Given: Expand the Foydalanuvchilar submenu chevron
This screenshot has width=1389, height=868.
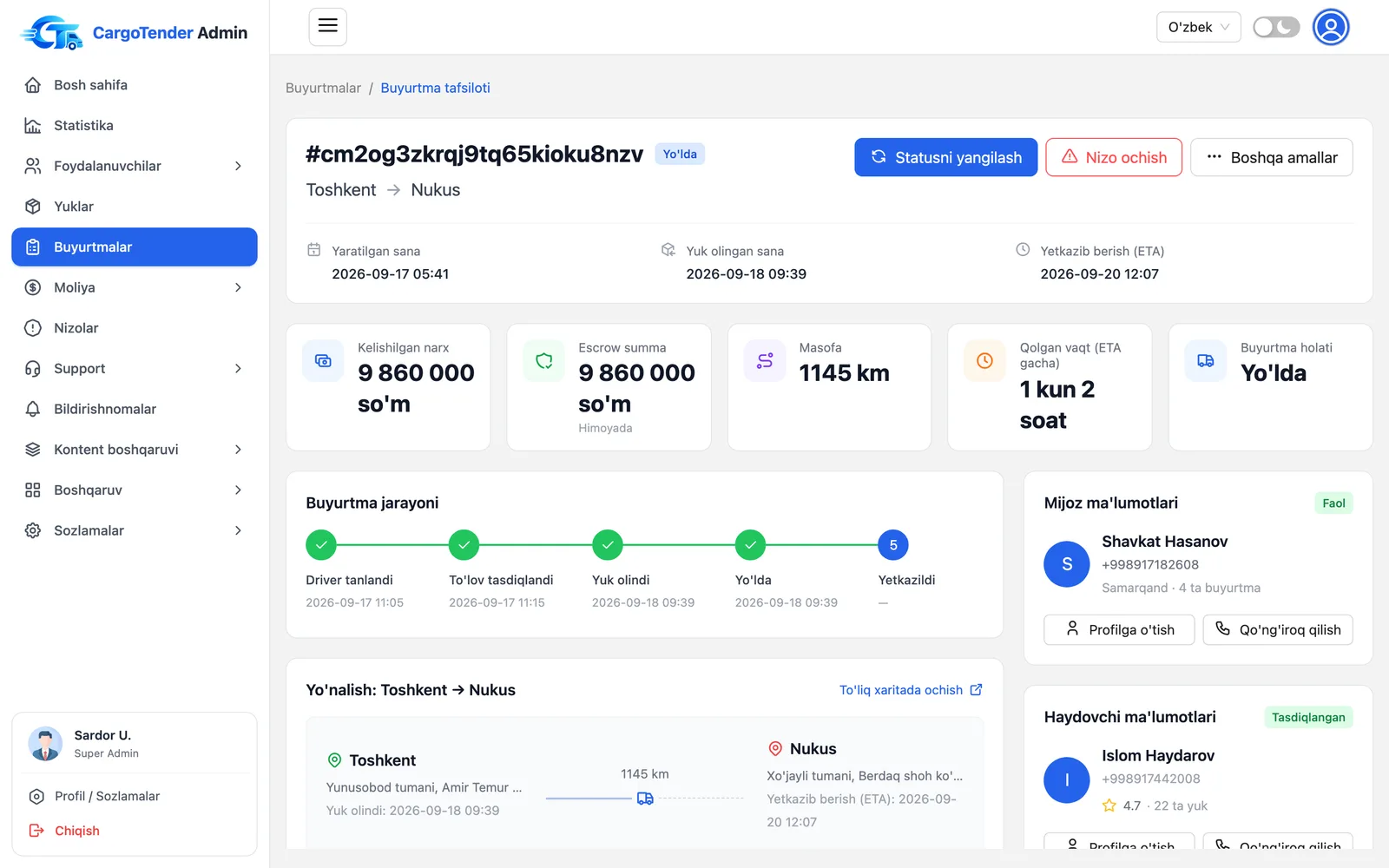Looking at the screenshot, I should (238, 166).
